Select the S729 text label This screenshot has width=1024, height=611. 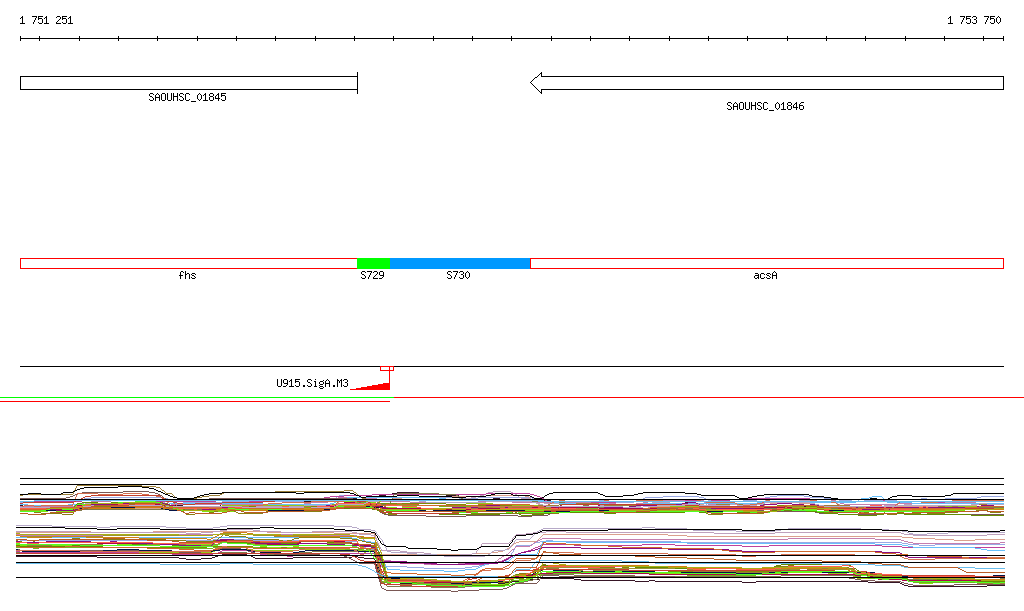coord(372,275)
